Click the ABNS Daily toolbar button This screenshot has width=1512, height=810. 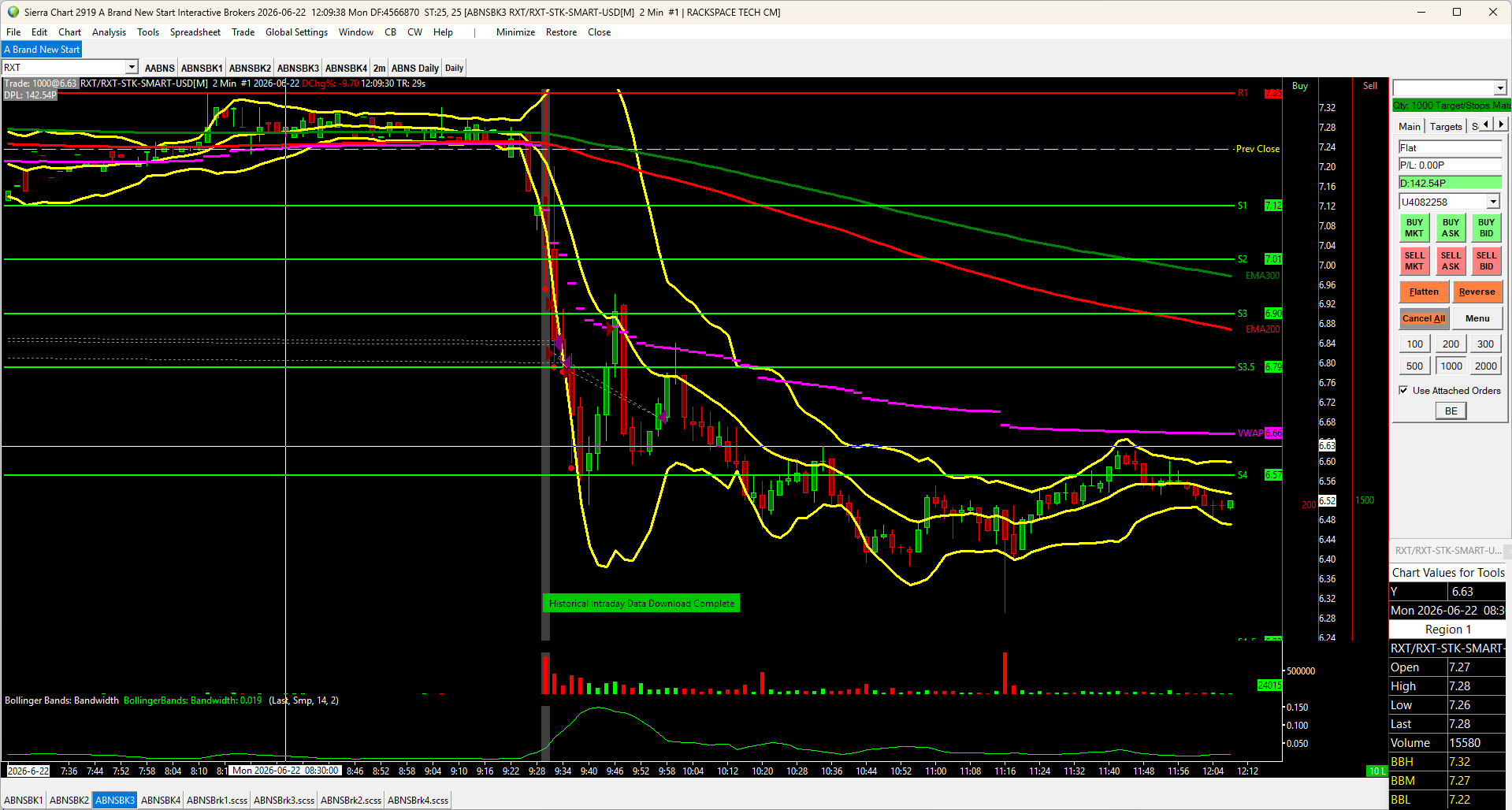pyautogui.click(x=414, y=69)
